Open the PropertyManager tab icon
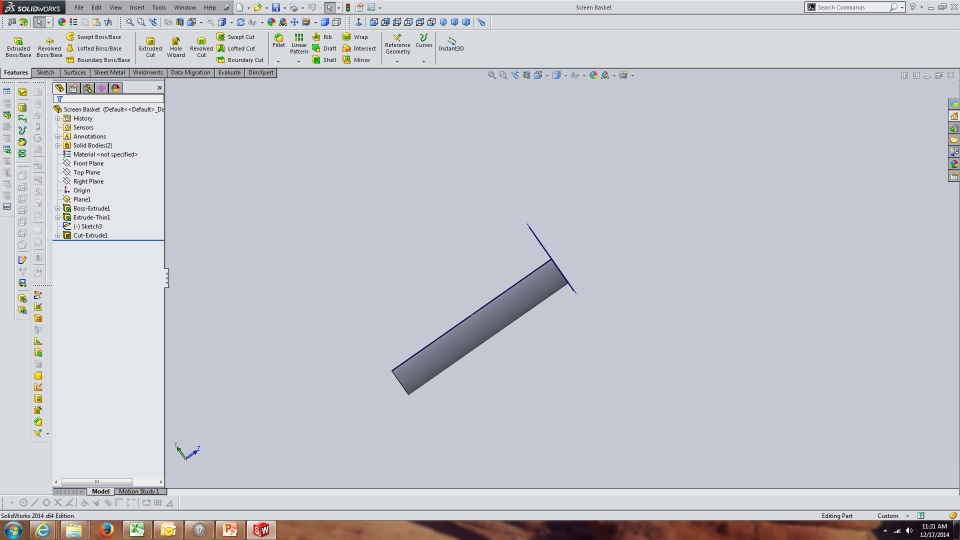 click(73, 88)
